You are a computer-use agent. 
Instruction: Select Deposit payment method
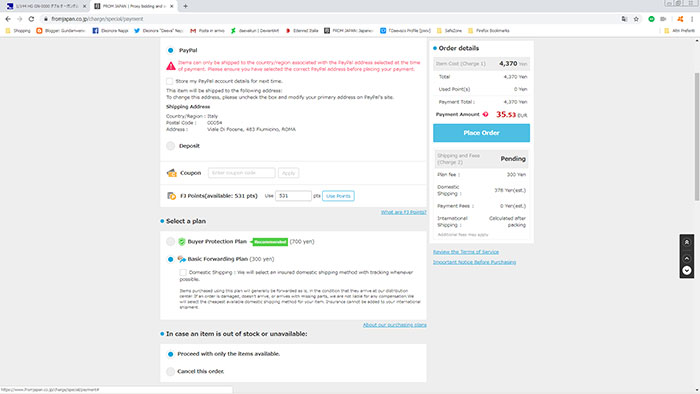171,146
